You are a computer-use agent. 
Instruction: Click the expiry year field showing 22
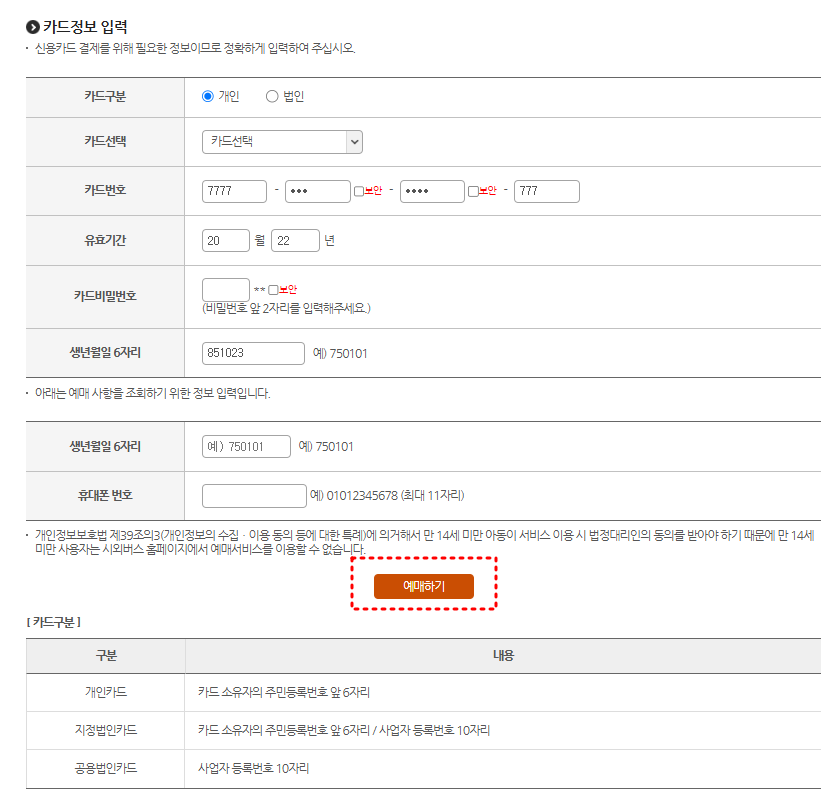[295, 240]
